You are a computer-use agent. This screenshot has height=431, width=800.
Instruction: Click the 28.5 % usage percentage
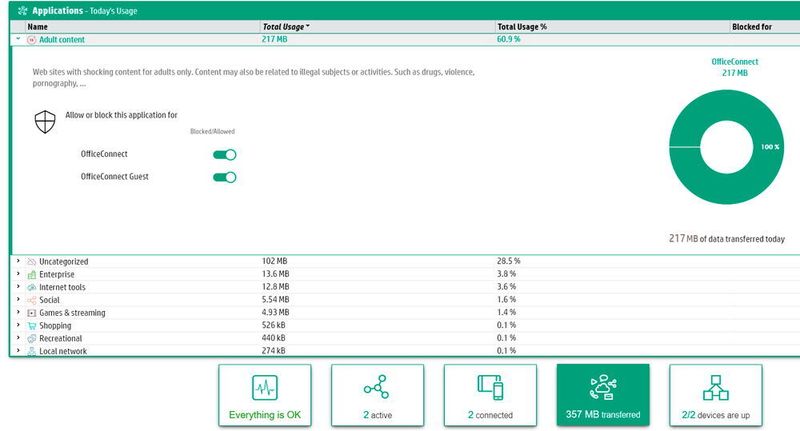pyautogui.click(x=509, y=261)
